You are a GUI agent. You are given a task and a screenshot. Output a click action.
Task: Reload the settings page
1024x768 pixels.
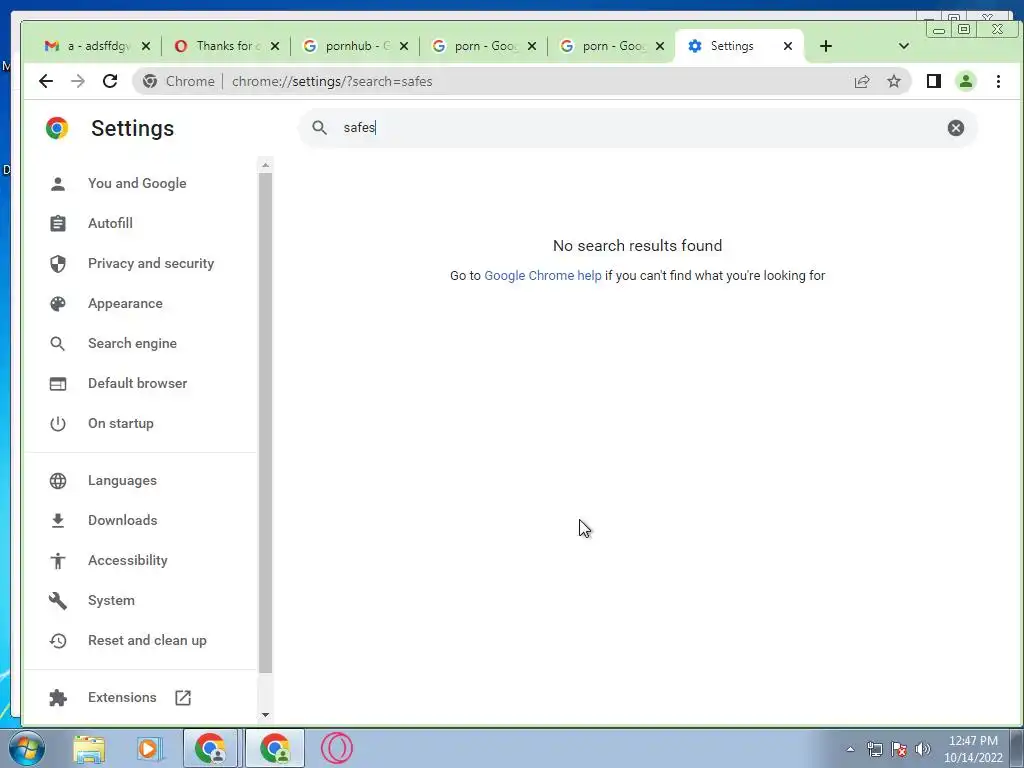110,81
